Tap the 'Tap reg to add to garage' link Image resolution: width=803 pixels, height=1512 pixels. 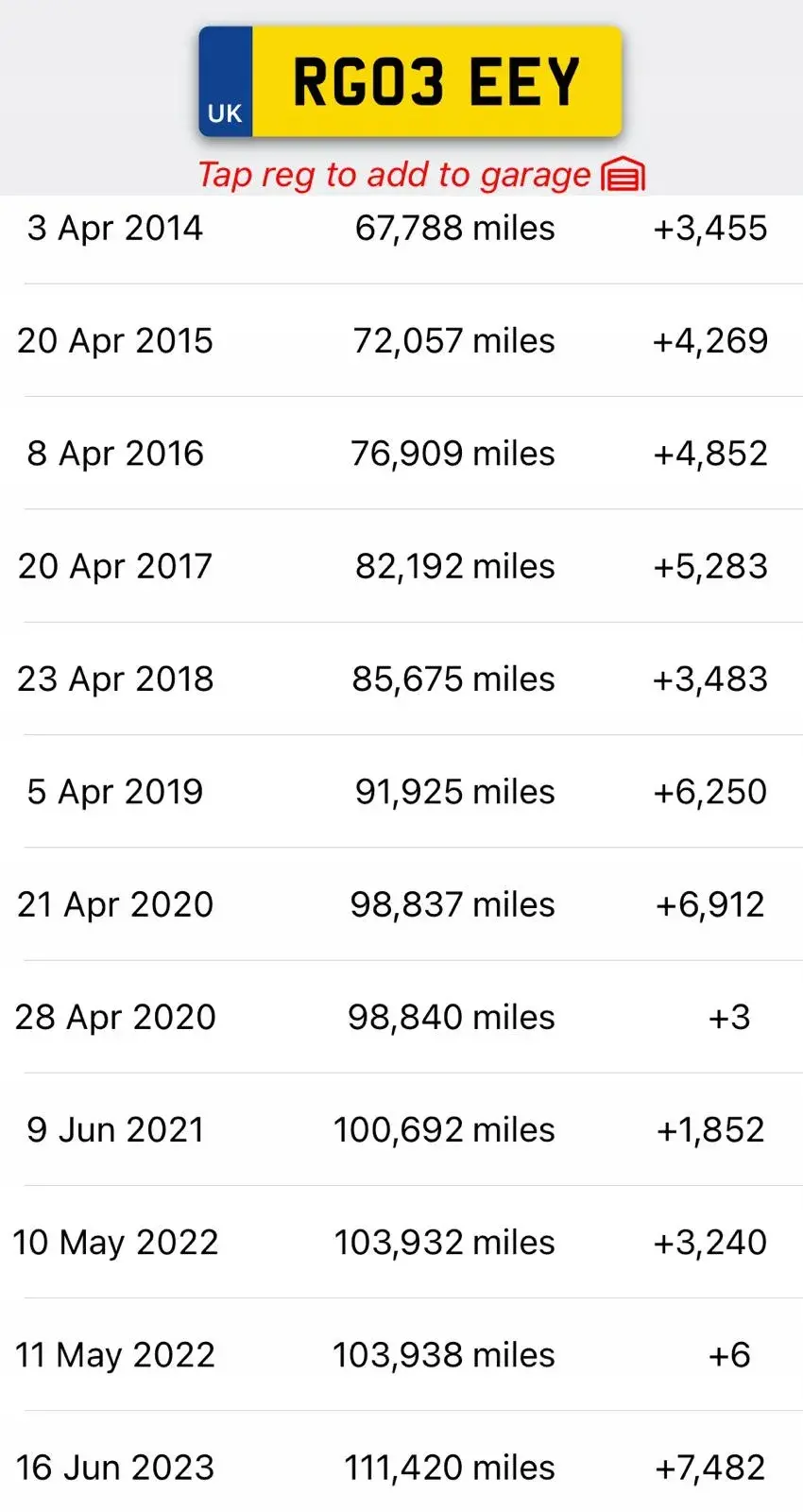point(394,175)
